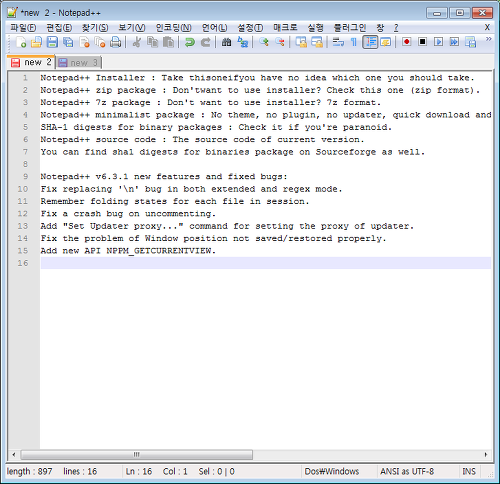
Task: Open the 매크로 menu
Action: [x=285, y=28]
